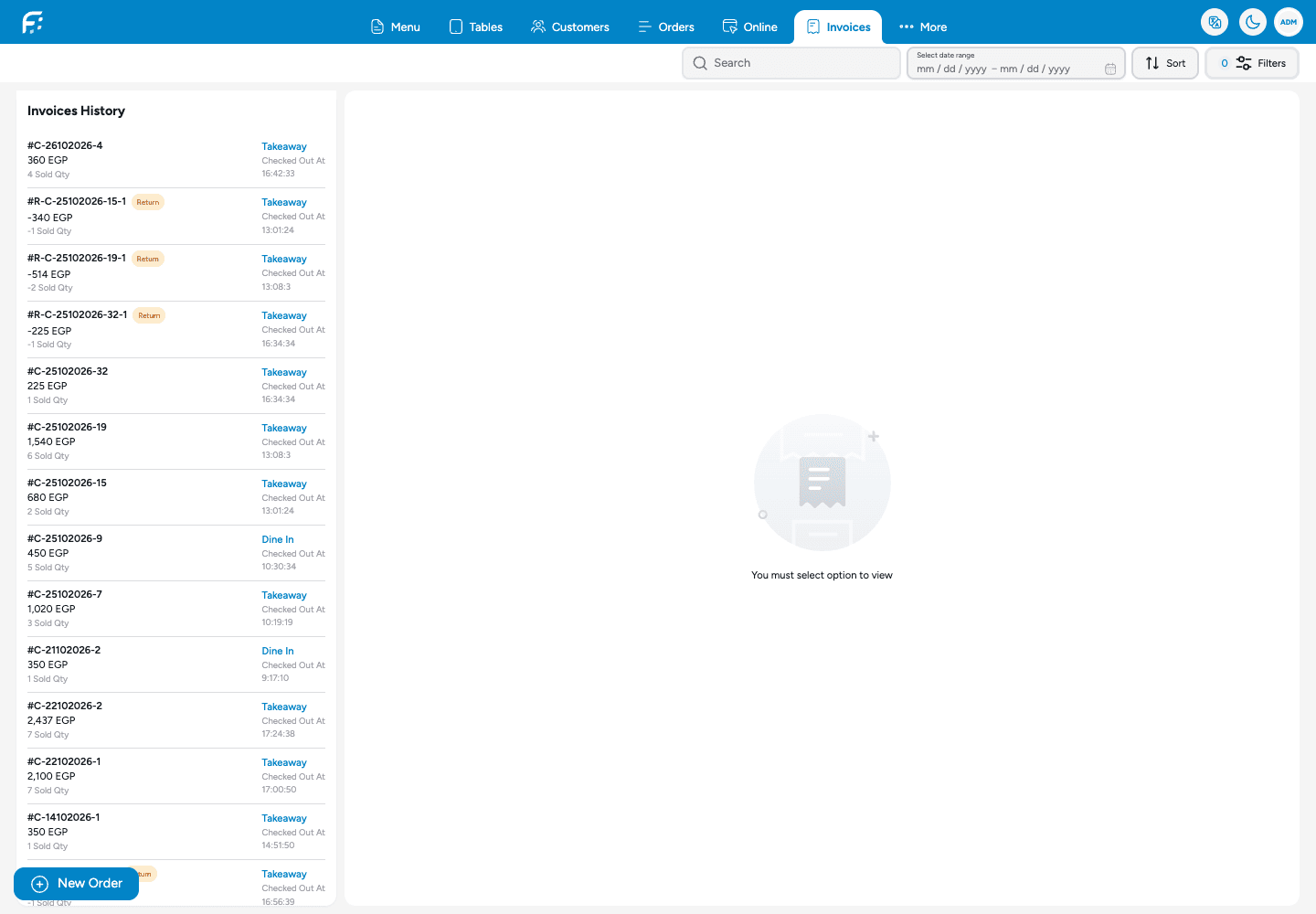This screenshot has width=1316, height=914.
Task: Open the ADM user avatar menu
Action: point(1289,22)
